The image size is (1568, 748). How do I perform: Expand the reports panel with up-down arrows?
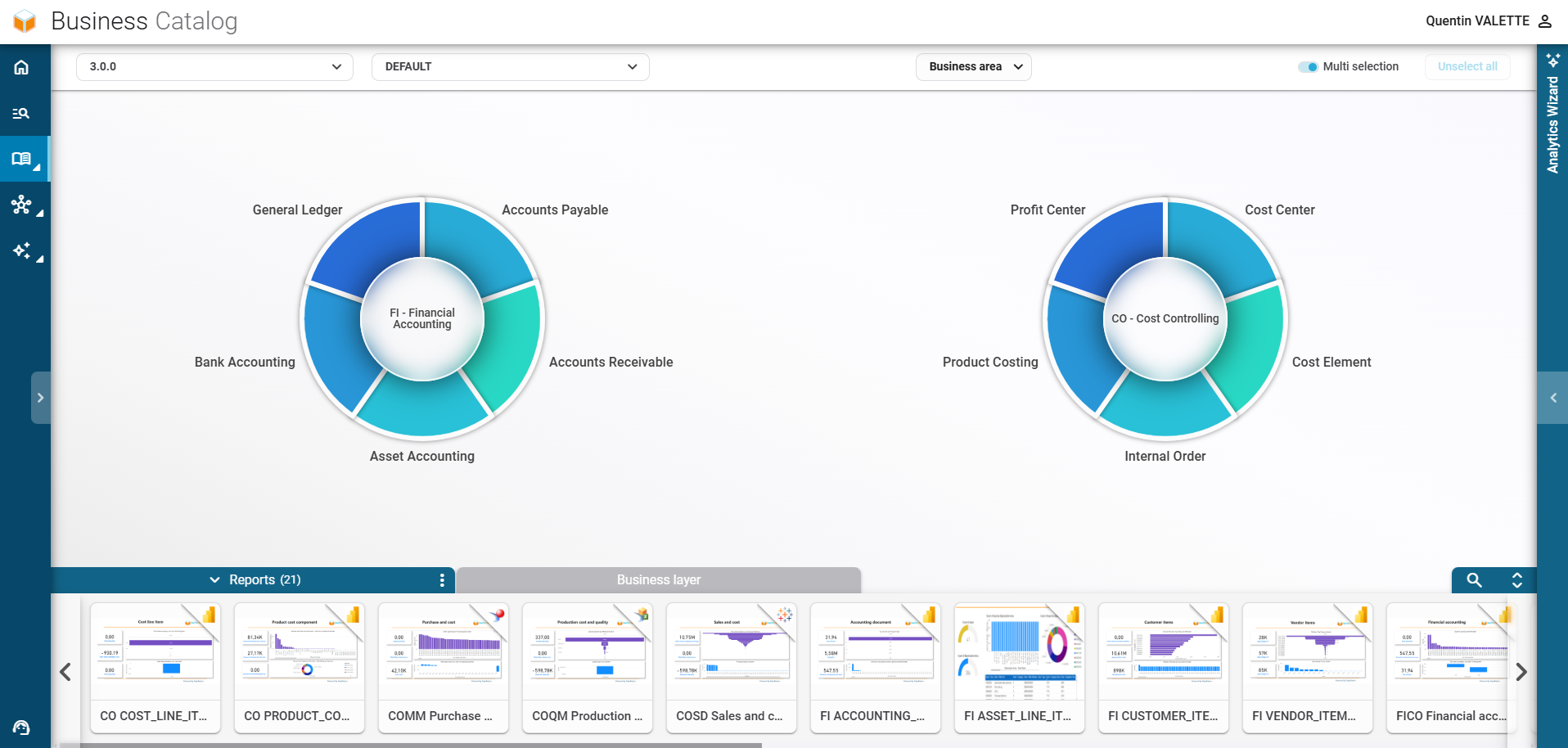point(1516,580)
